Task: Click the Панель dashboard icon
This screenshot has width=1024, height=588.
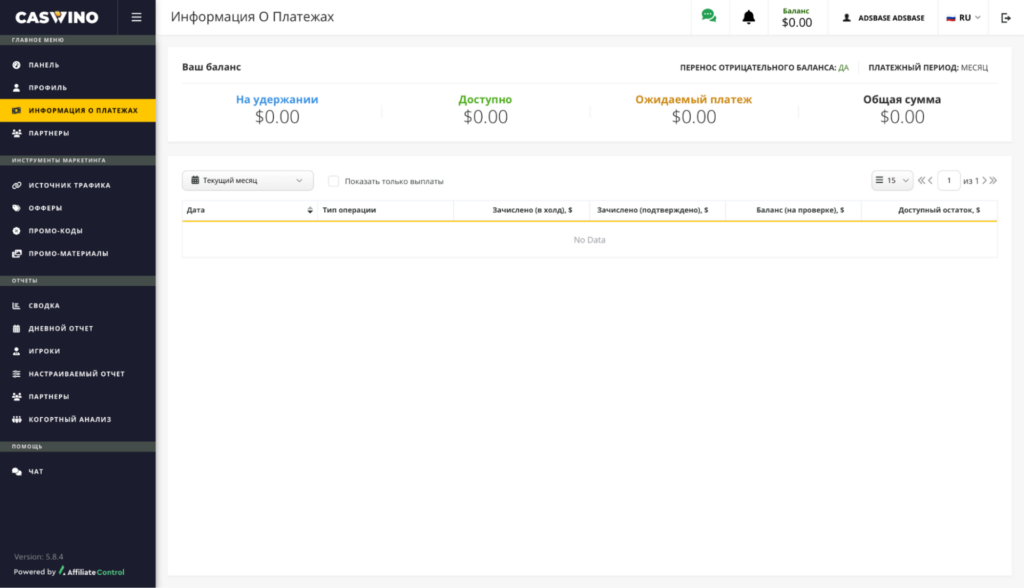Action: click(16, 65)
